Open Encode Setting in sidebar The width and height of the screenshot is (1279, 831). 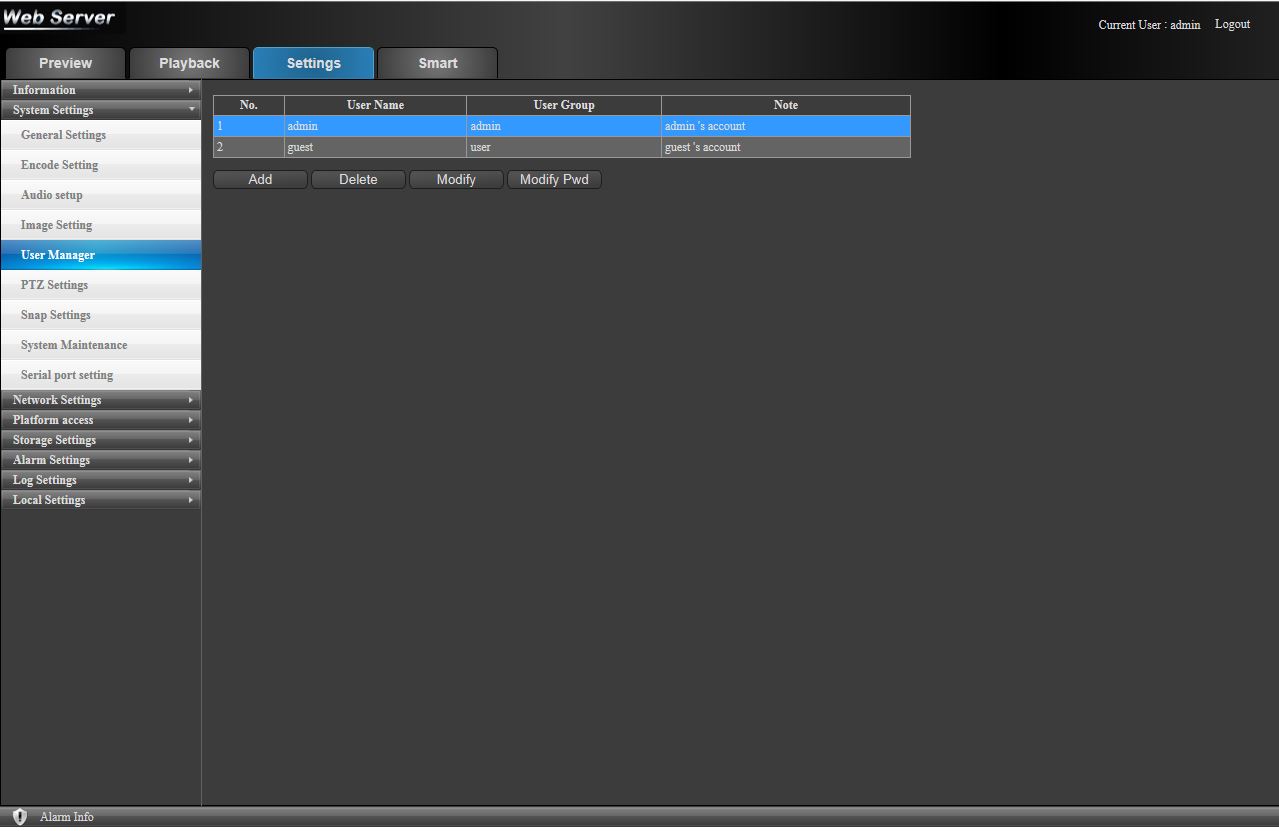[x=60, y=165]
